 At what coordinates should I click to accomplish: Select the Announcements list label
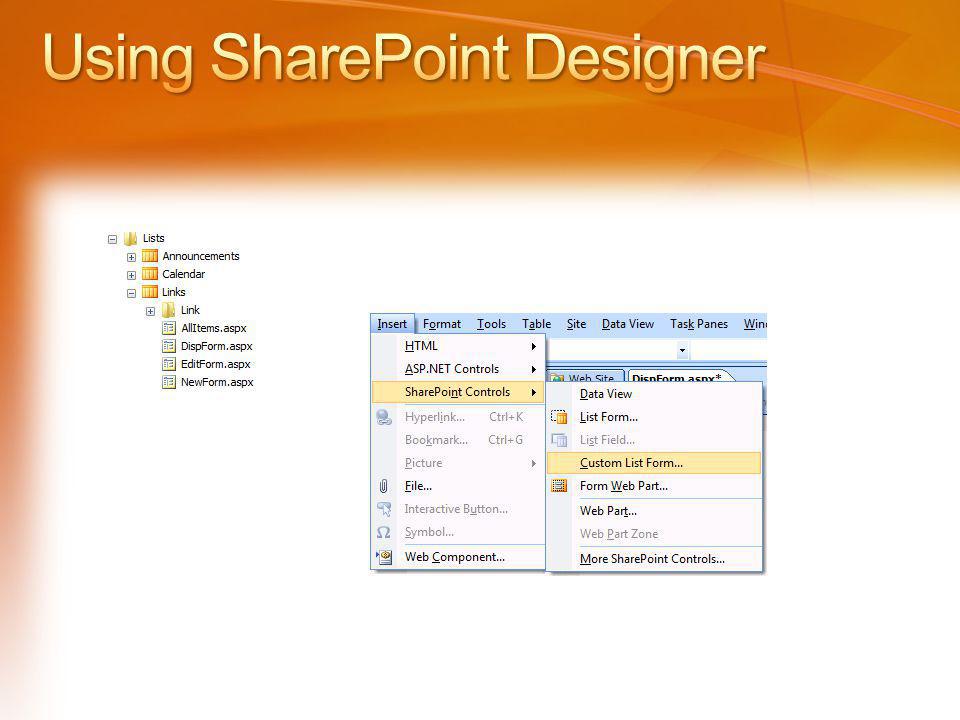pyautogui.click(x=201, y=256)
